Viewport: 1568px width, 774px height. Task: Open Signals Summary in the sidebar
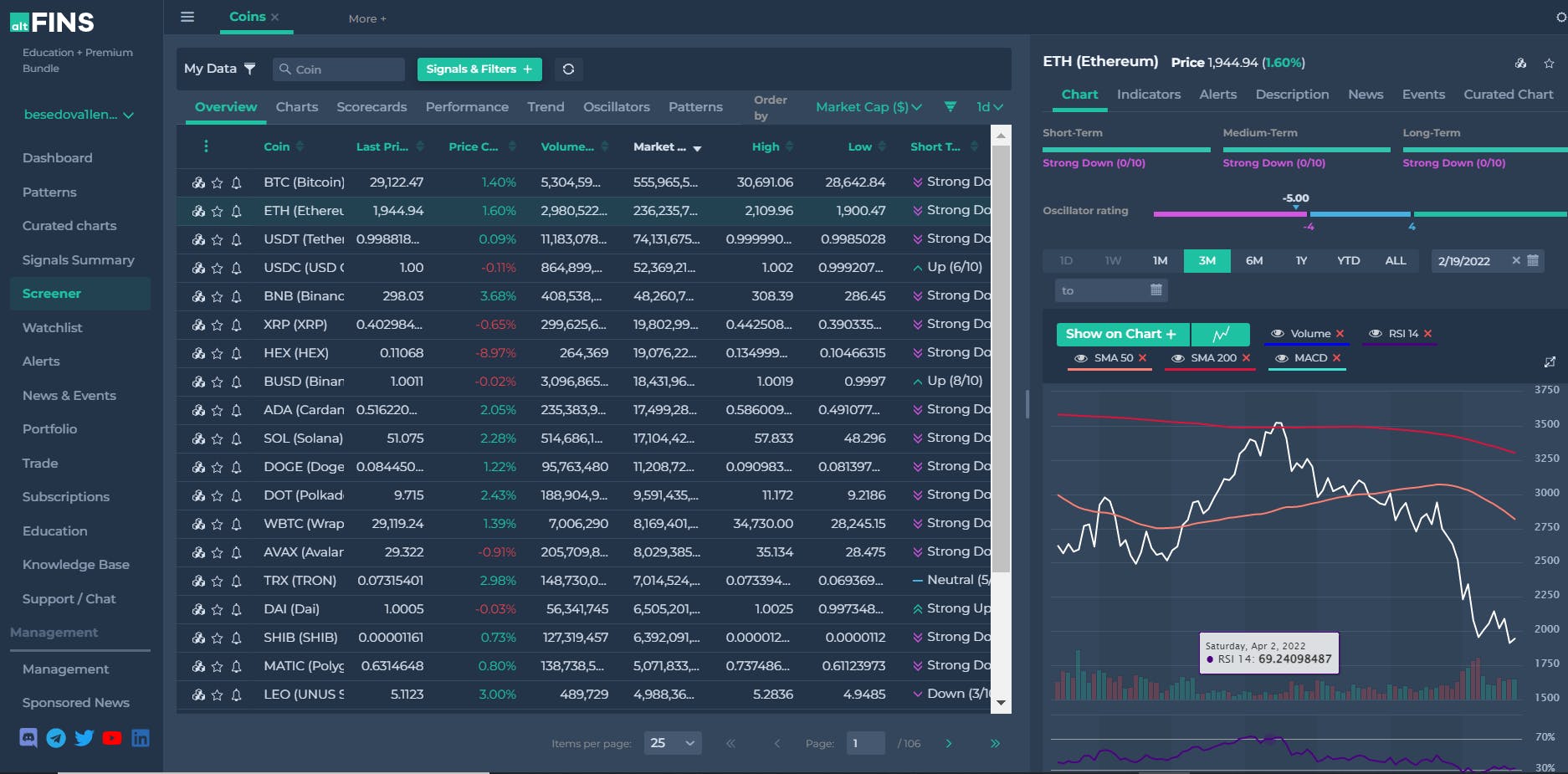(79, 260)
